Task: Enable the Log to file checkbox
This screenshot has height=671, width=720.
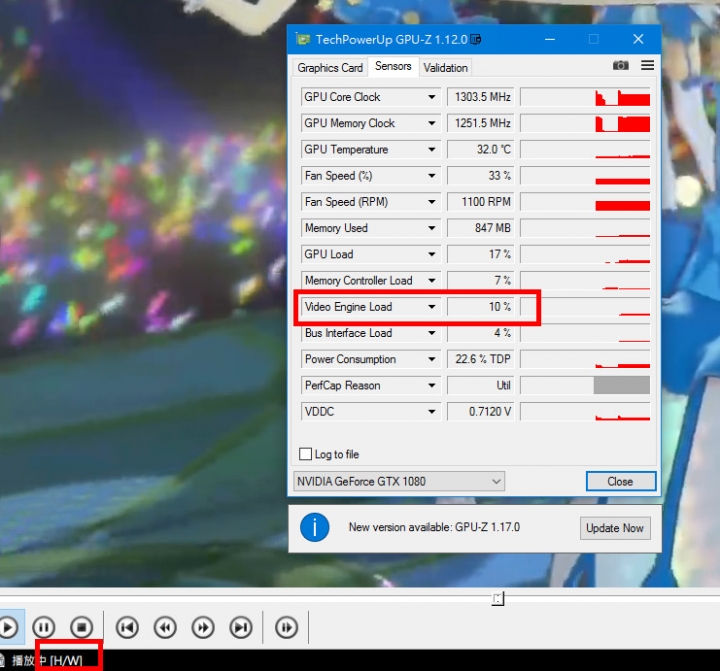Action: click(305, 454)
